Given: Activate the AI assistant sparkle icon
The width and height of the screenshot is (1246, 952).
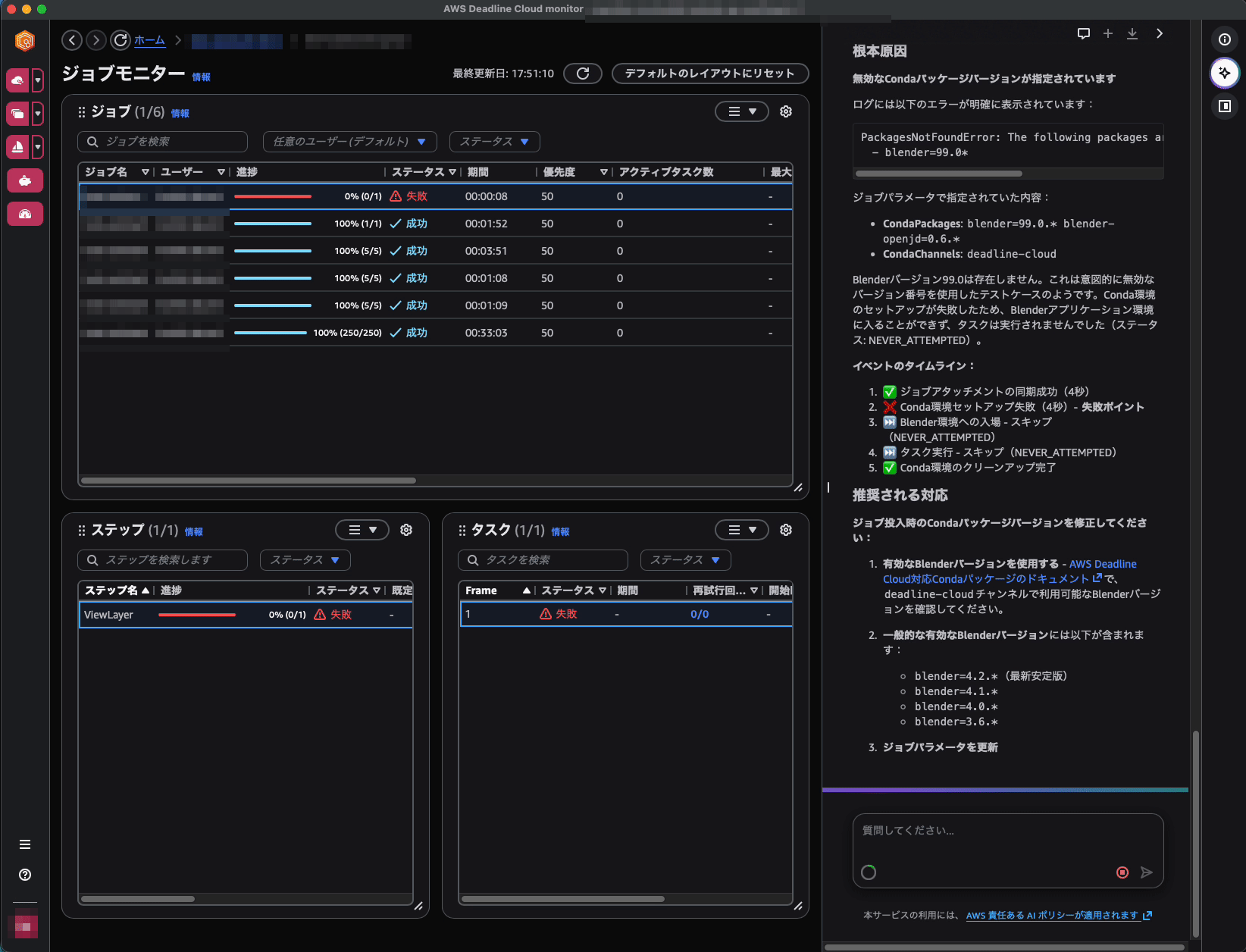Looking at the screenshot, I should point(1224,73).
